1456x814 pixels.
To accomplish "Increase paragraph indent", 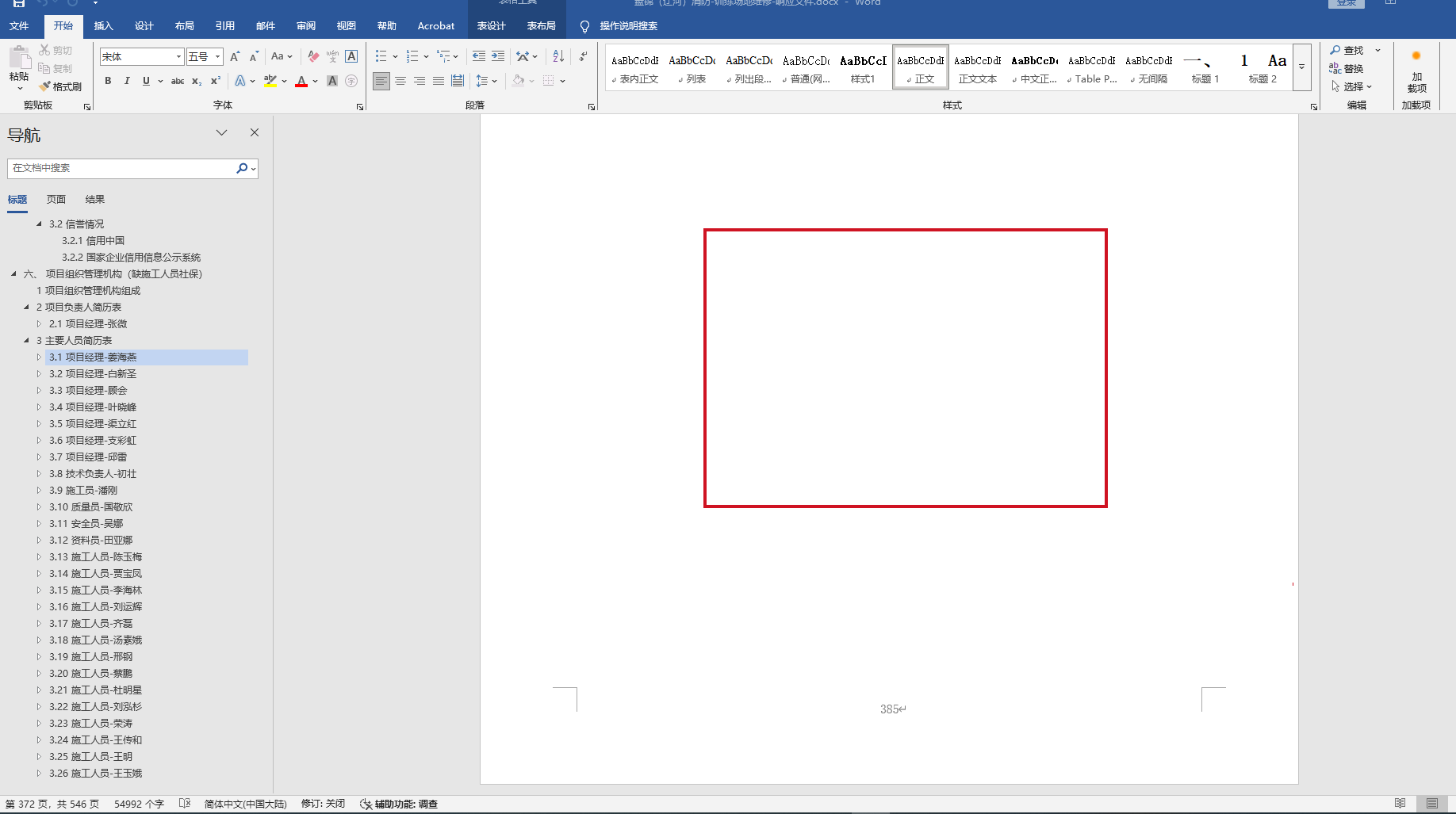I will click(x=498, y=56).
